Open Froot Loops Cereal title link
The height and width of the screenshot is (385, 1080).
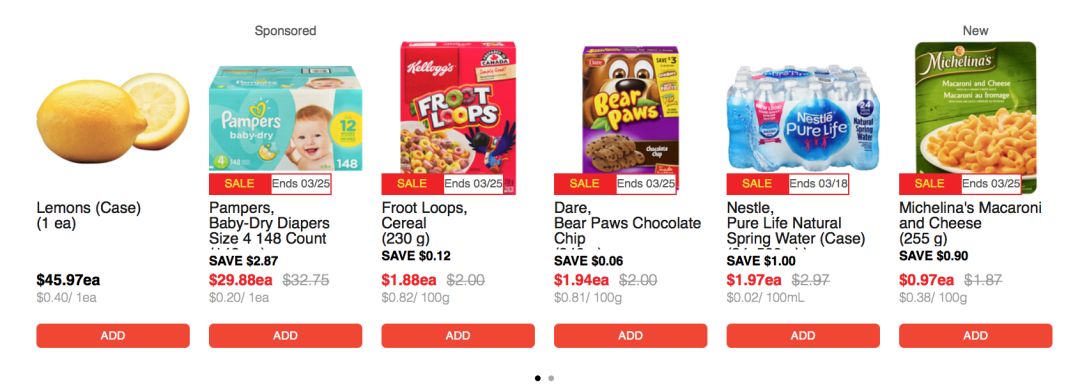[424, 223]
